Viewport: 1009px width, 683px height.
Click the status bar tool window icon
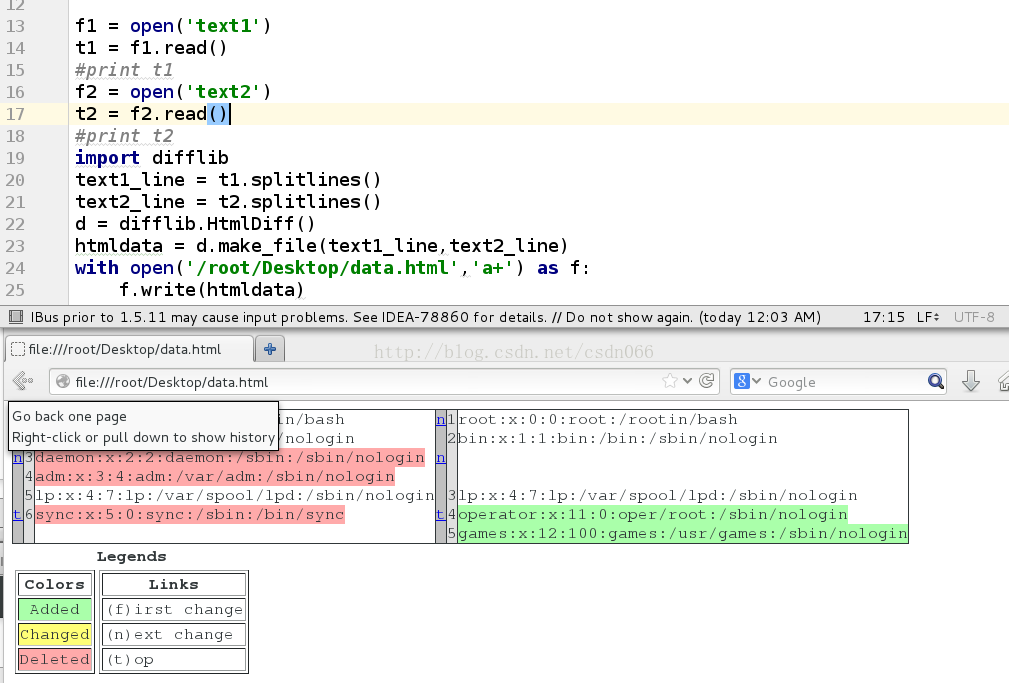(16, 317)
